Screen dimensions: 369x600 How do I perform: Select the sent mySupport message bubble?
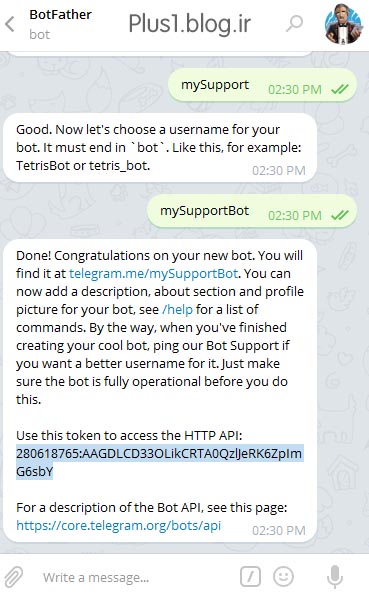(x=263, y=85)
